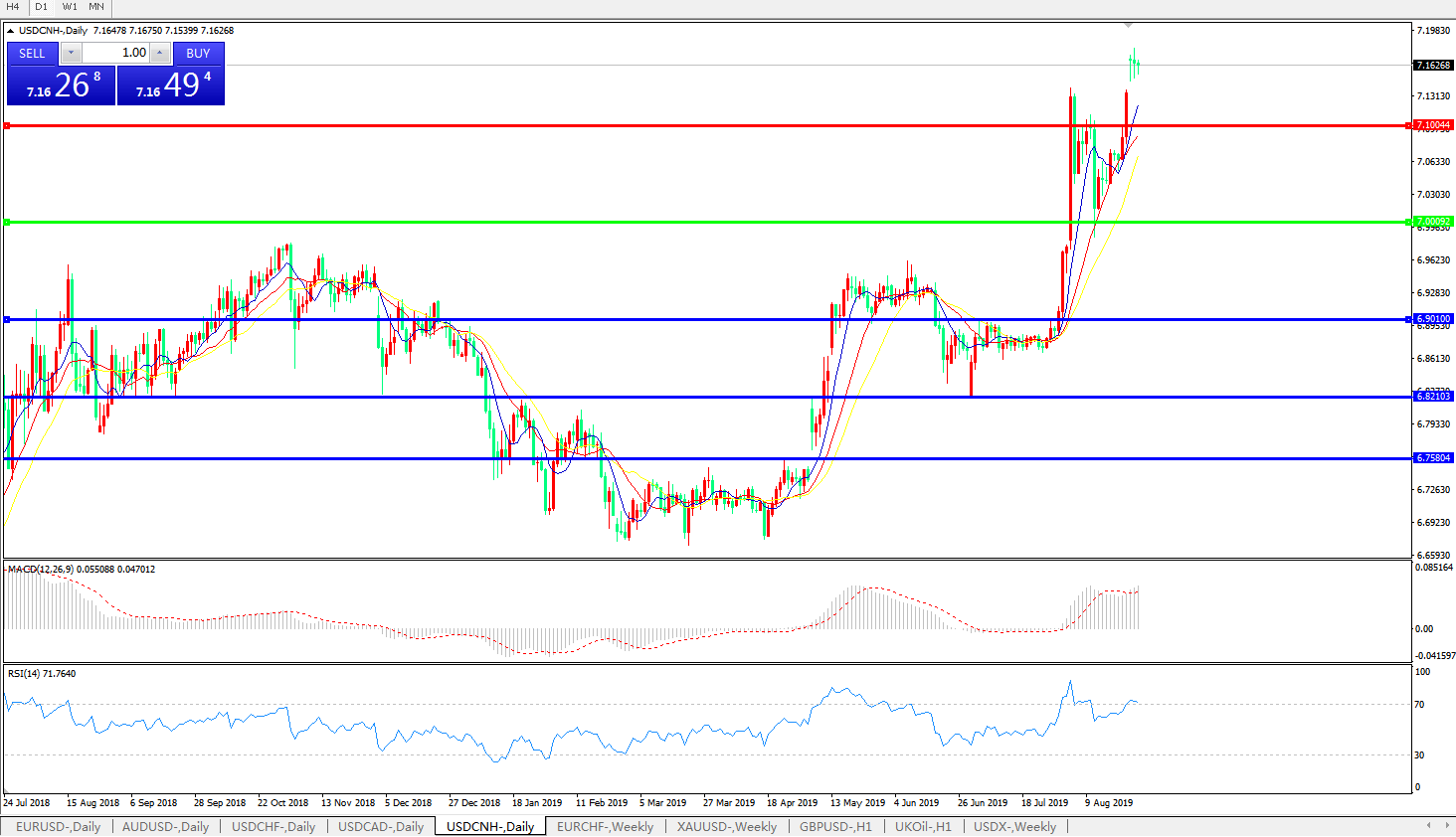Select the green 7.00092 line handle
Viewport: 1456px width, 837px height.
(7, 223)
